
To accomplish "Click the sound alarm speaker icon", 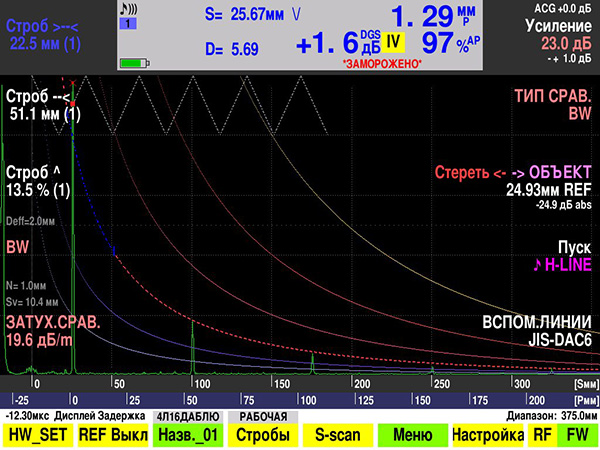I will [129, 9].
